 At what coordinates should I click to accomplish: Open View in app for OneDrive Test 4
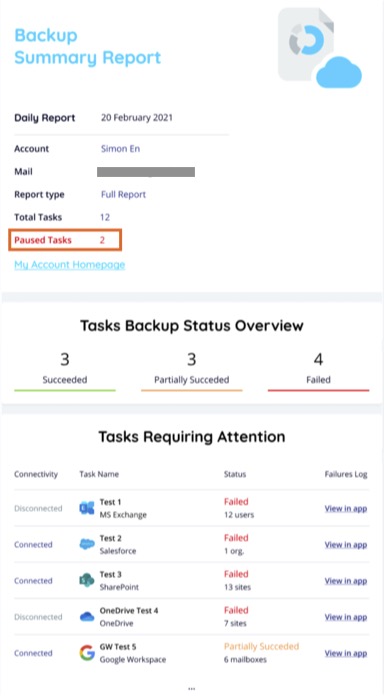point(346,617)
